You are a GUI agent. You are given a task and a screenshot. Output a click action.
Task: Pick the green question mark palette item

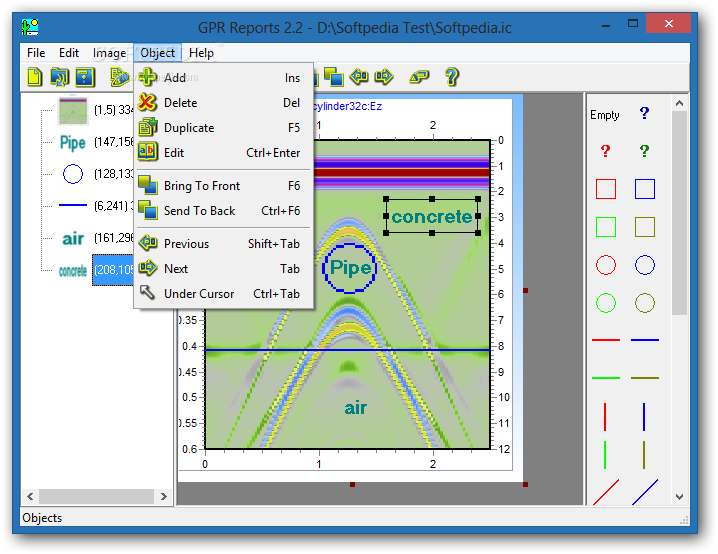pyautogui.click(x=644, y=151)
